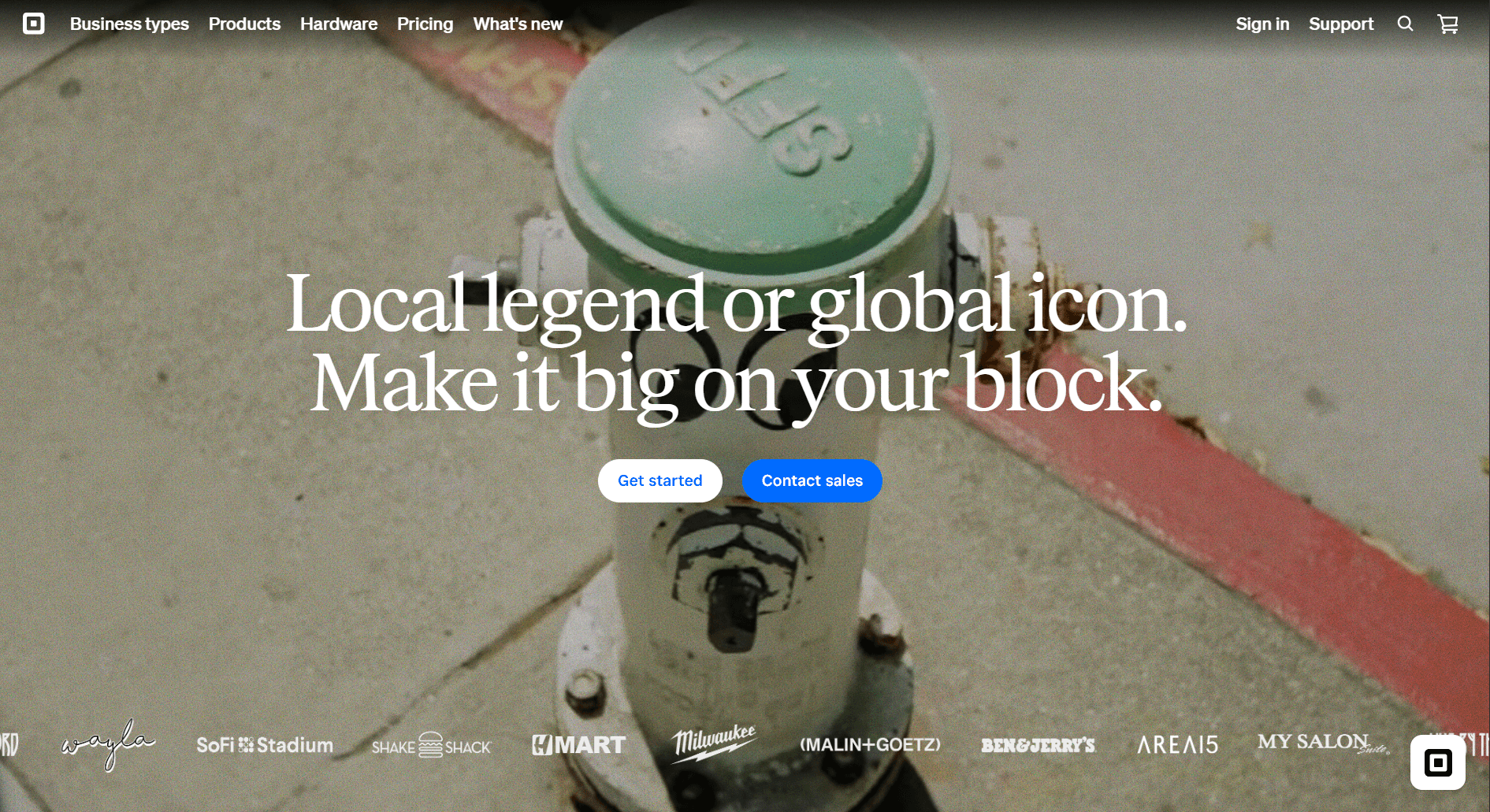This screenshot has width=1490, height=812.
Task: Click the Square logo in the header
Action: pos(34,24)
